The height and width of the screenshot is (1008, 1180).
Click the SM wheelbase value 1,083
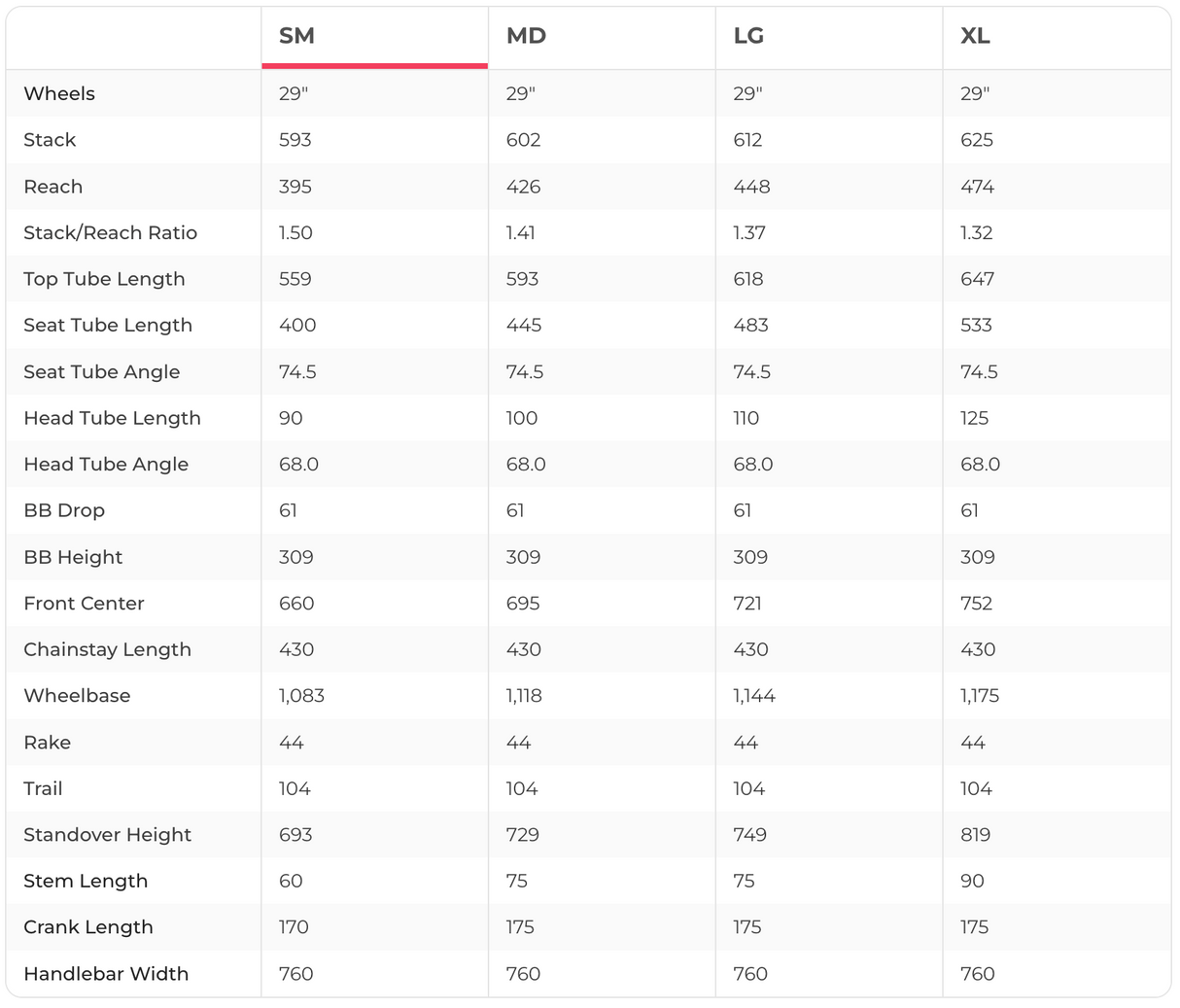[301, 696]
